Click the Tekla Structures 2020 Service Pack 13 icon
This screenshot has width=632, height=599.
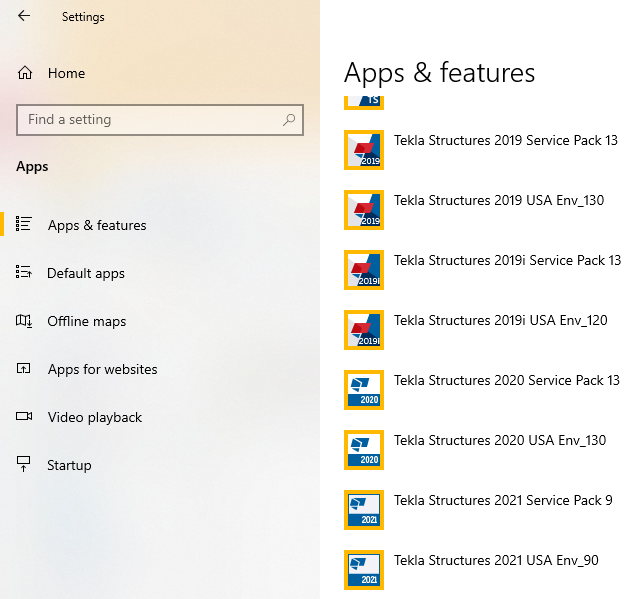tap(363, 390)
